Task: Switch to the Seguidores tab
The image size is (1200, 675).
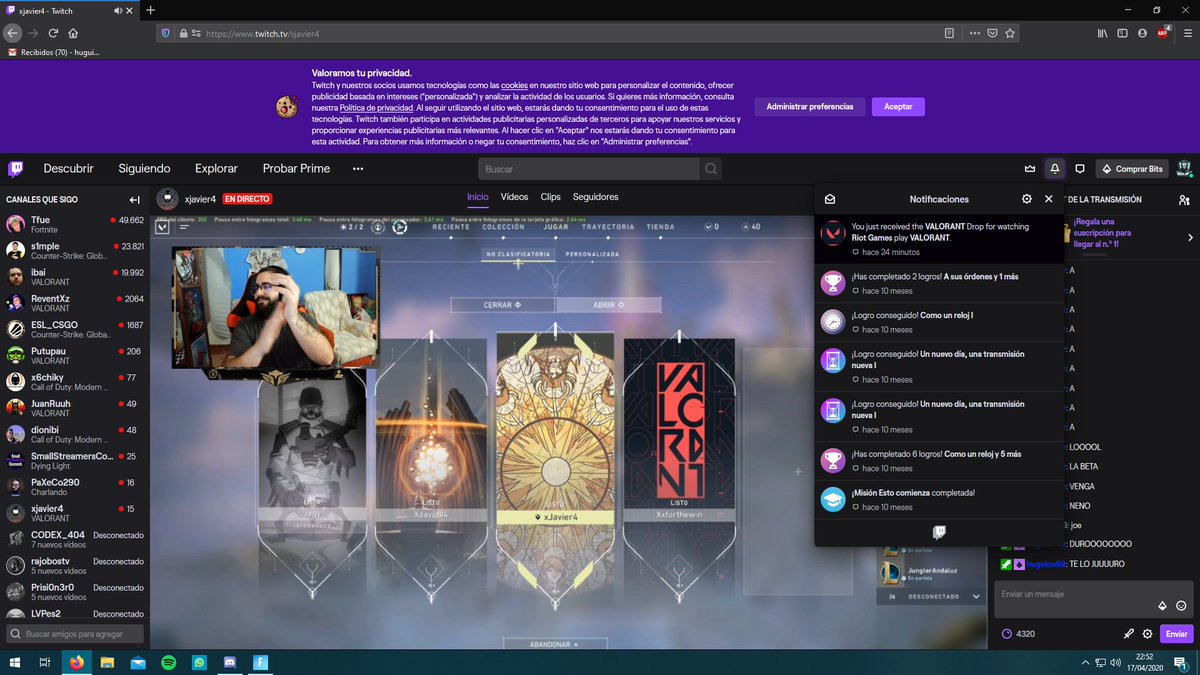Action: tap(595, 197)
